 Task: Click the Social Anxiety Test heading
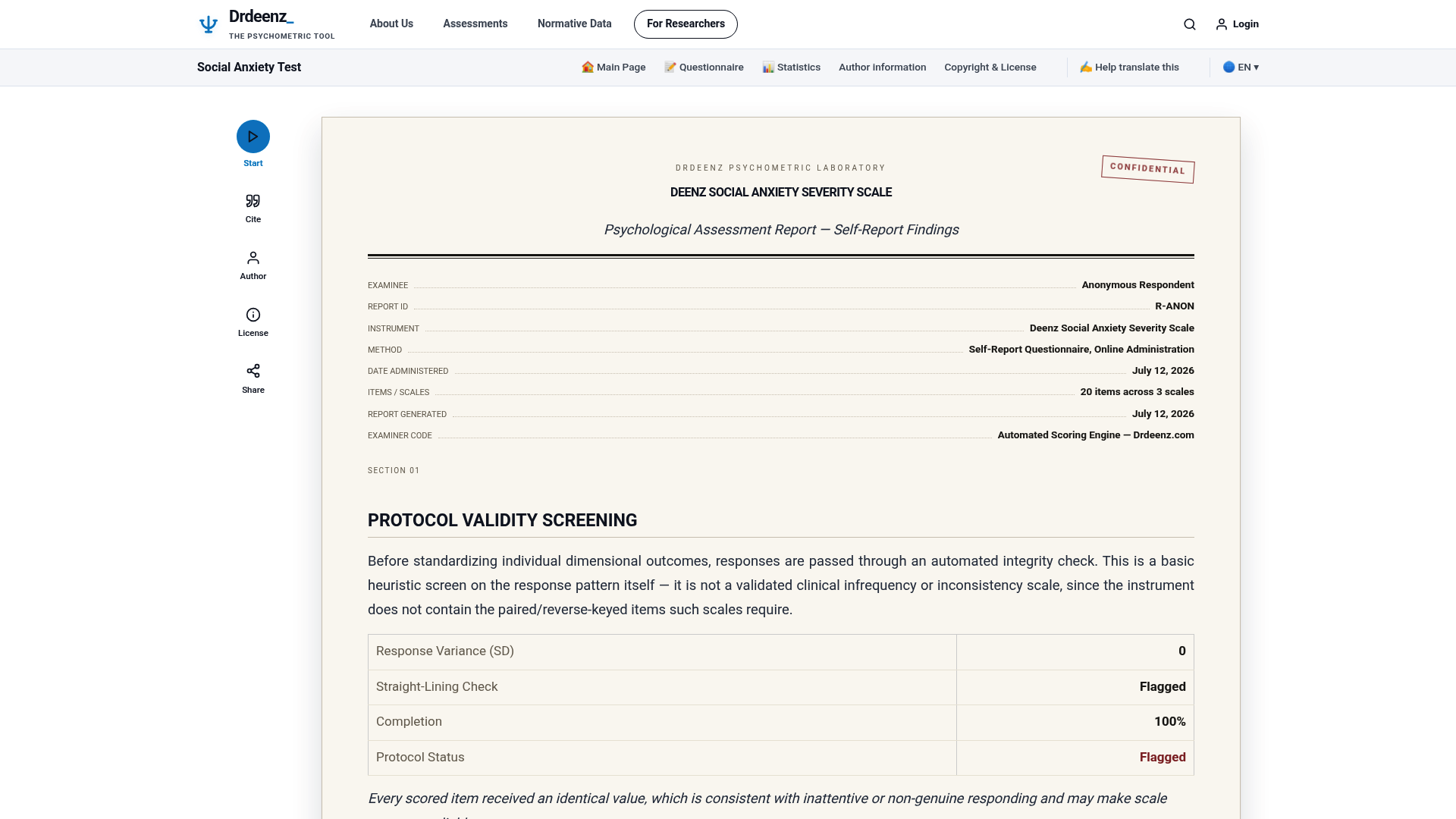[249, 67]
